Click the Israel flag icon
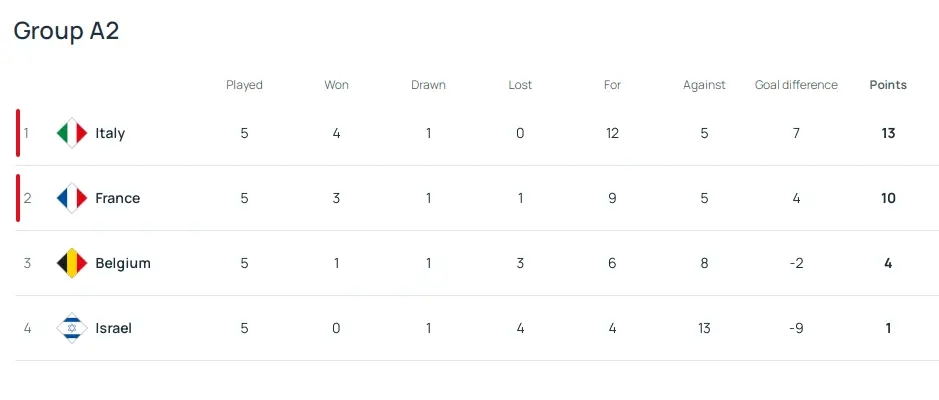 (x=72, y=328)
